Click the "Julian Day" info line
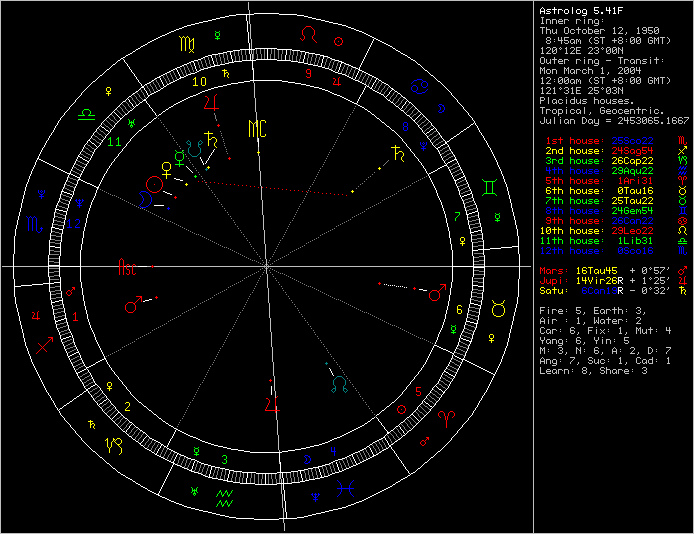This screenshot has width=694, height=534. [x=614, y=119]
